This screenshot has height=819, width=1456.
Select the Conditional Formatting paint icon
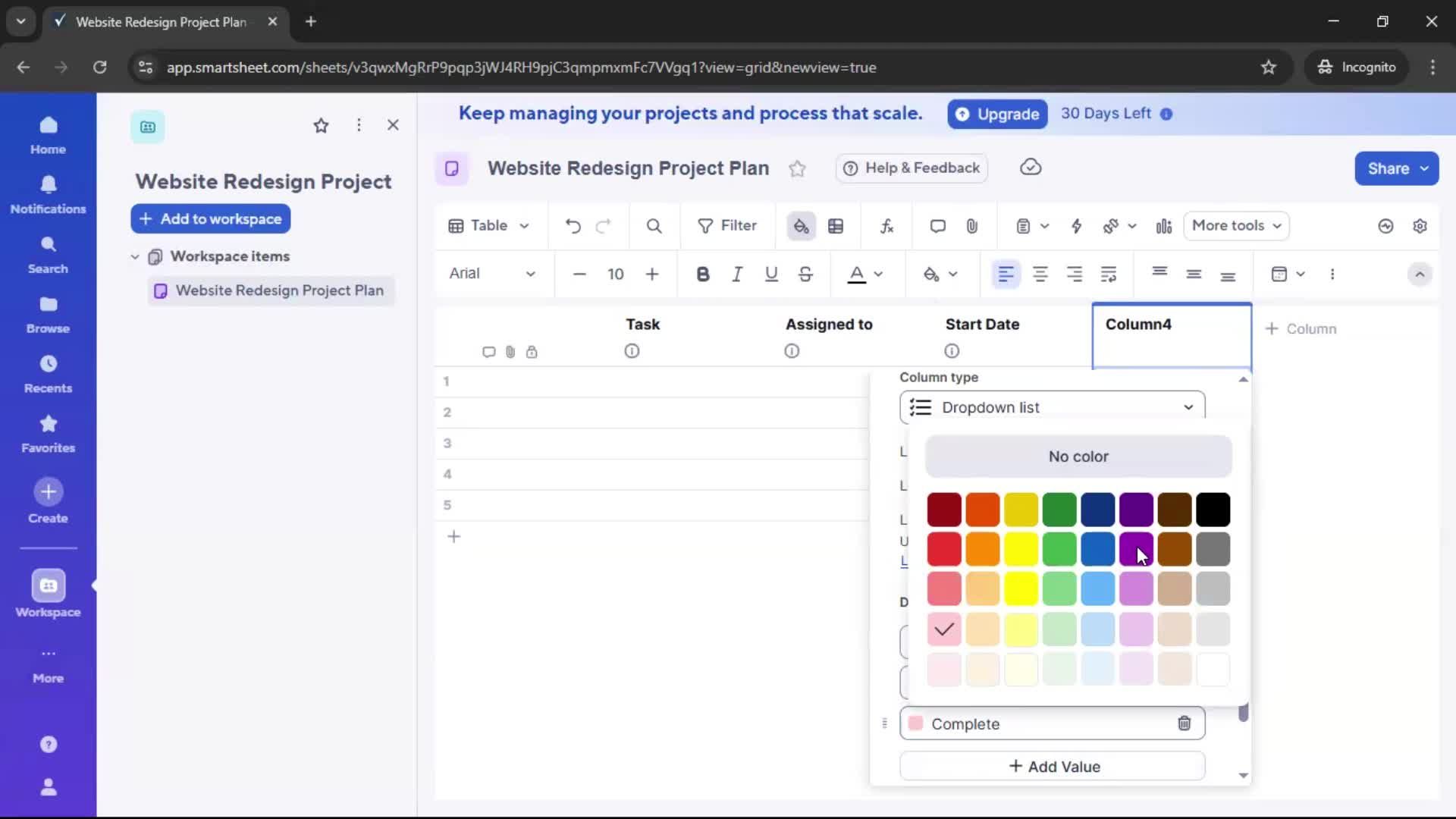pos(802,225)
